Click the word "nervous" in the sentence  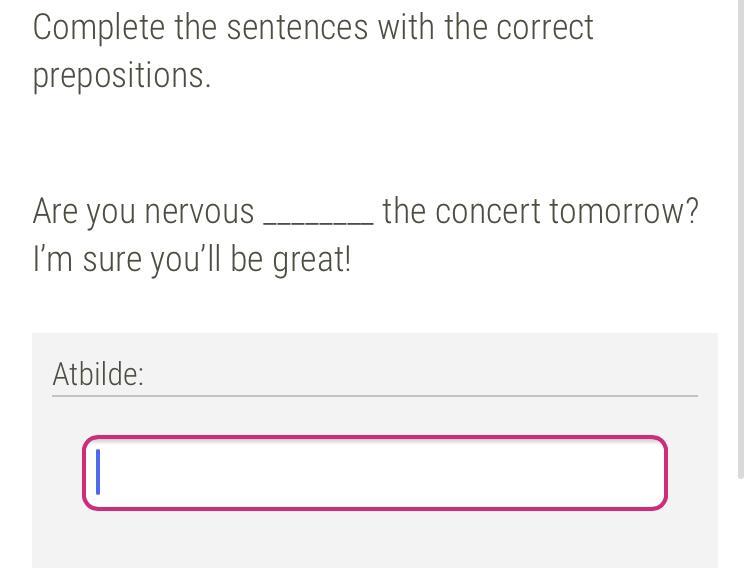click(x=199, y=212)
